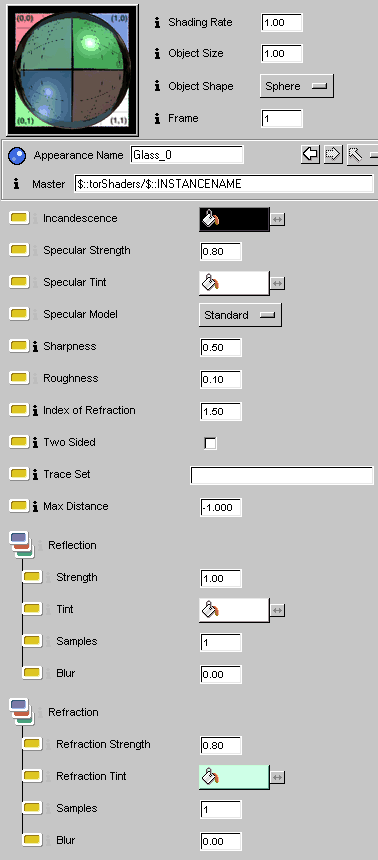The image size is (378, 860).
Task: Open the Specular Model Standard dropdown
Action: [240, 315]
